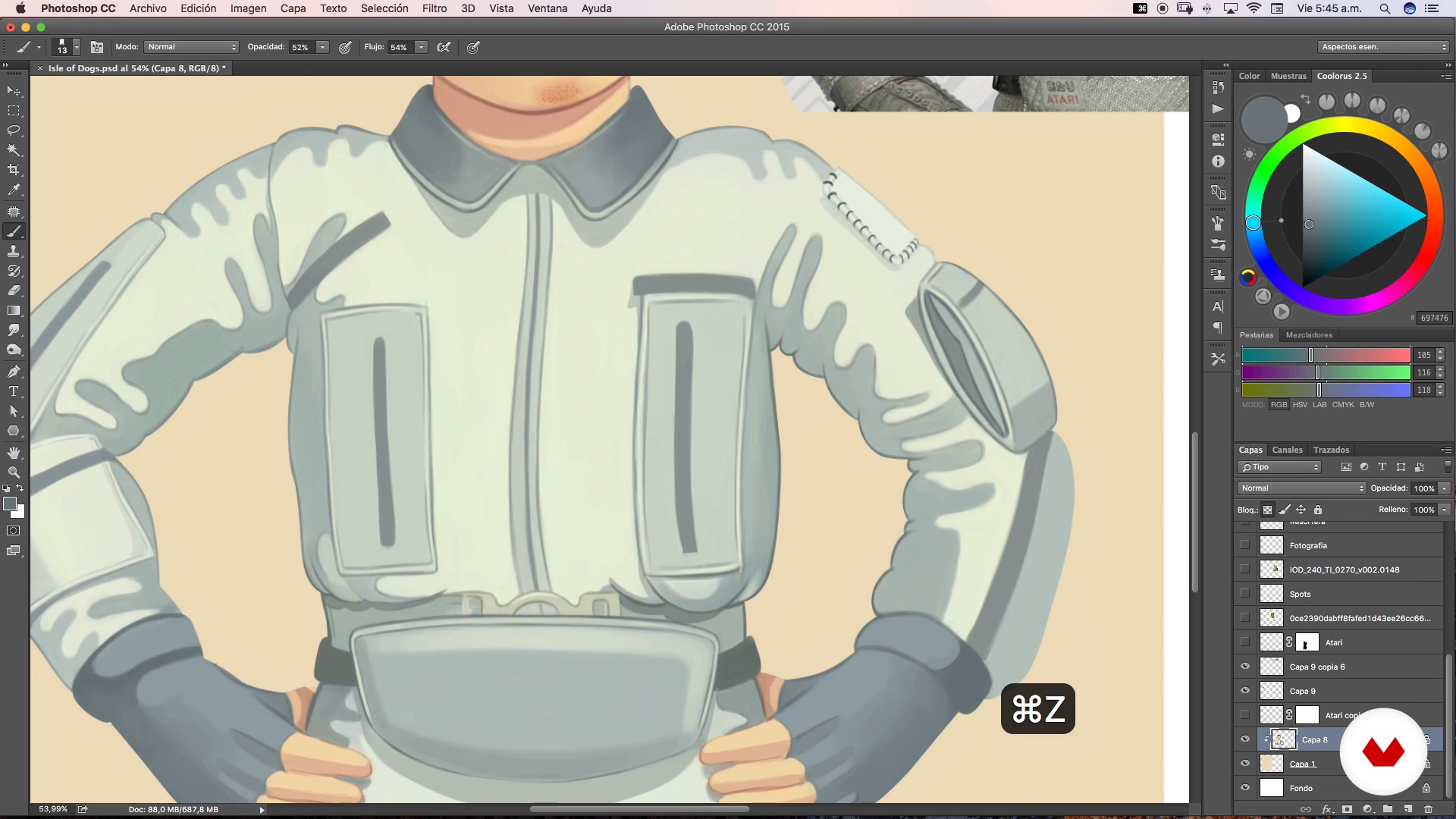Open the layer blend mode Normal dropdown
This screenshot has height=819, width=1456.
pos(1301,488)
